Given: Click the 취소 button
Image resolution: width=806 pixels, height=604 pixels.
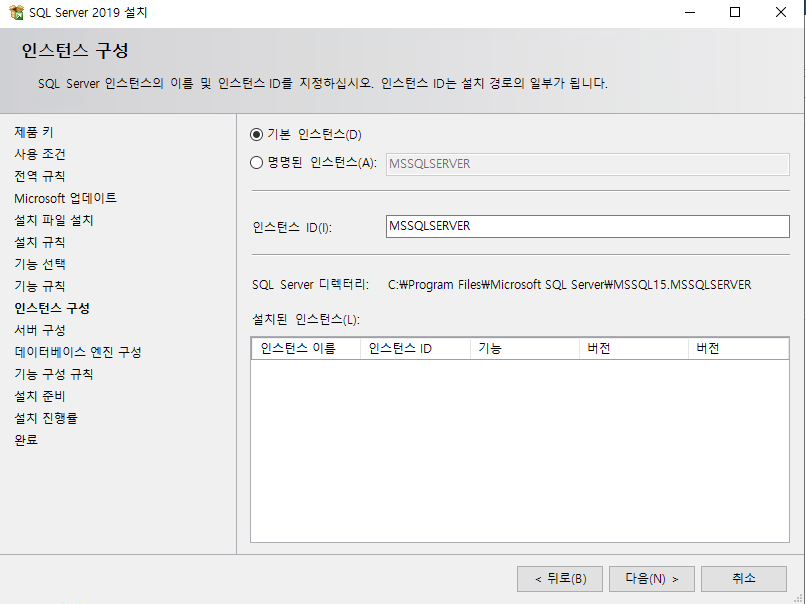Looking at the screenshot, I should tap(744, 579).
